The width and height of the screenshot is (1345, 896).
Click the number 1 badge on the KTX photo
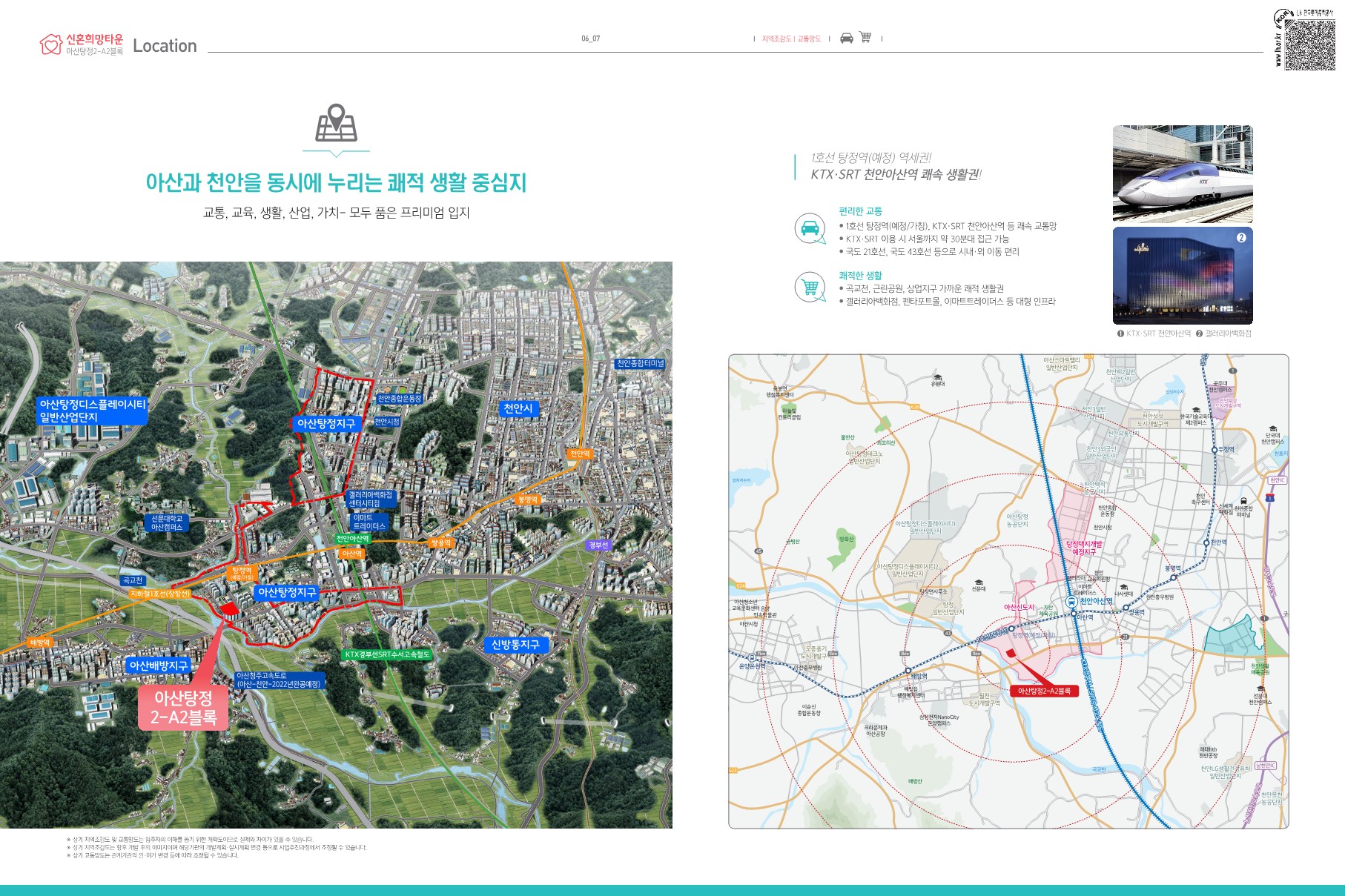pos(1241,136)
